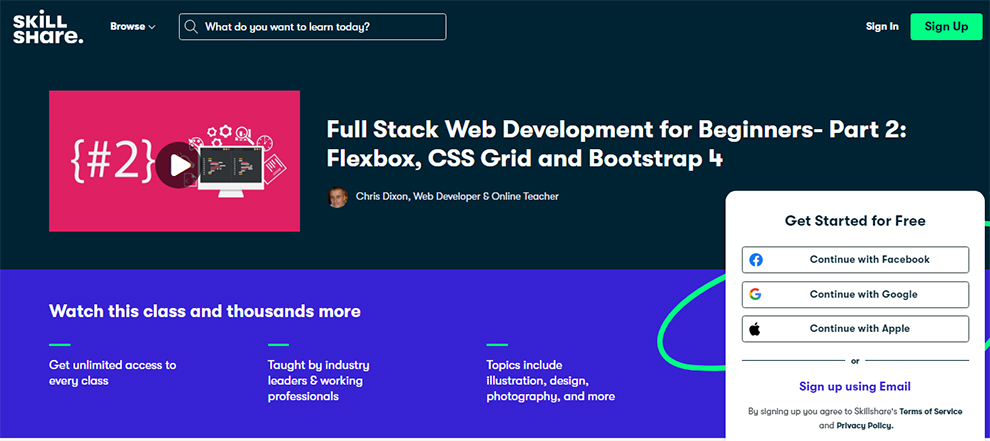Screen dimensions: 990x441
Task: Click 'Get unlimited access to every class'
Action: (112, 373)
